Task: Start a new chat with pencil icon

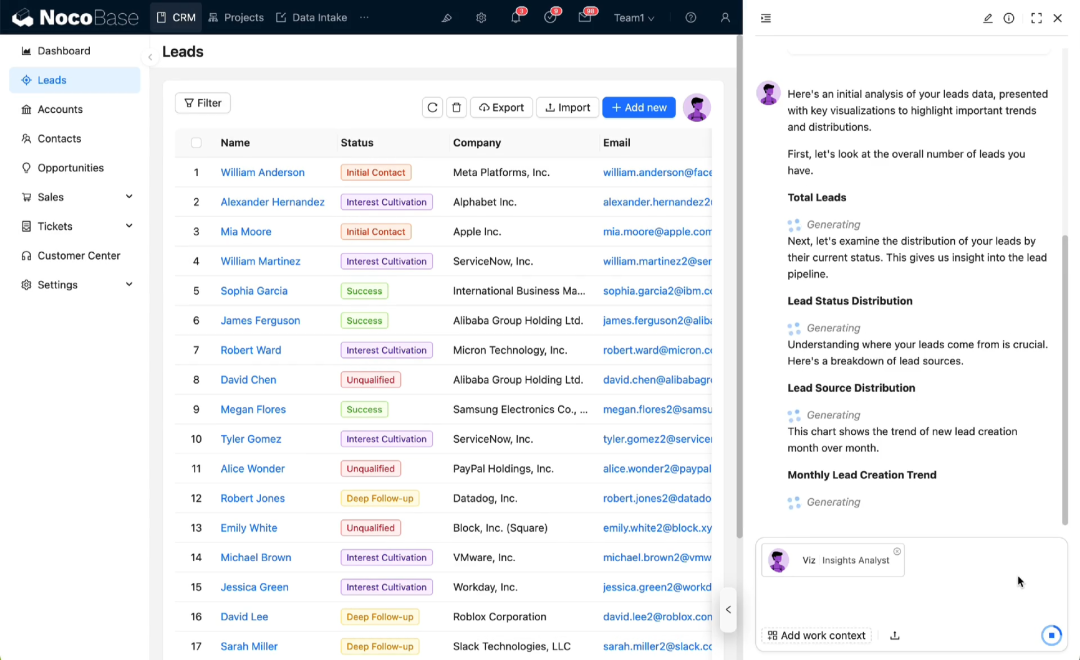Action: tap(988, 18)
